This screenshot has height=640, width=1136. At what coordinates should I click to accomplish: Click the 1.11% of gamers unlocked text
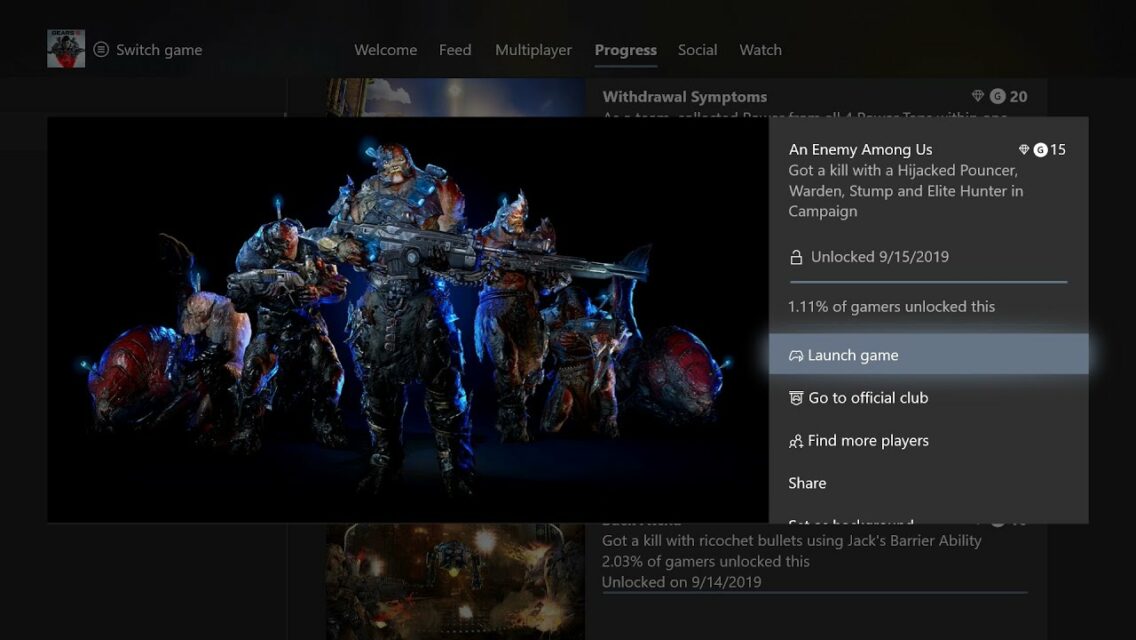pyautogui.click(x=891, y=307)
